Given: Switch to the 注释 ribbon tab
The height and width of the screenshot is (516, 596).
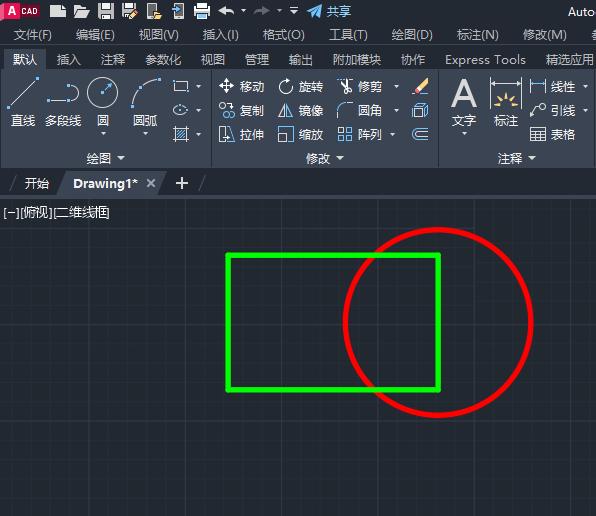Looking at the screenshot, I should pos(113,60).
